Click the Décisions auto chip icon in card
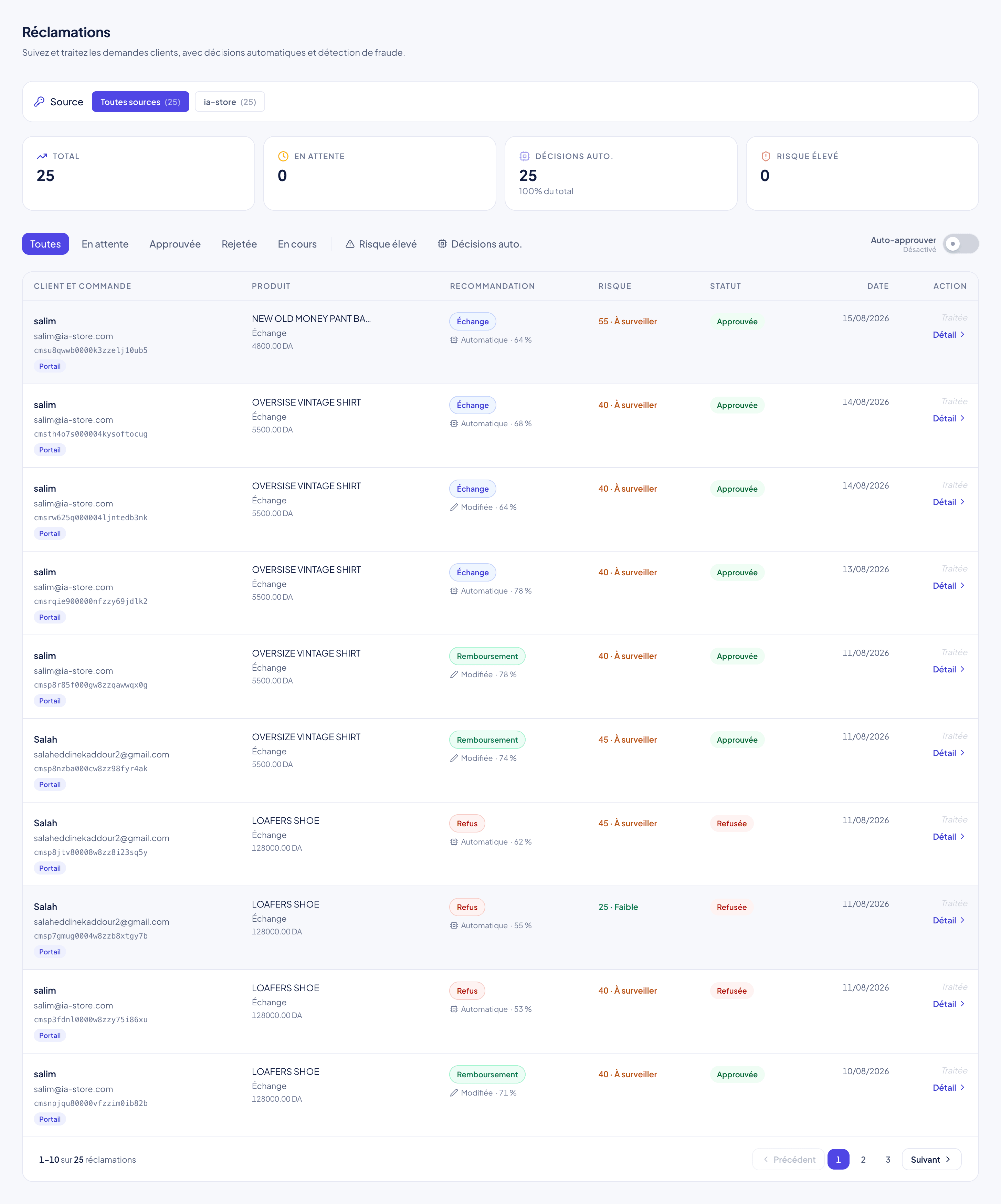The image size is (1001, 1204). tap(524, 156)
